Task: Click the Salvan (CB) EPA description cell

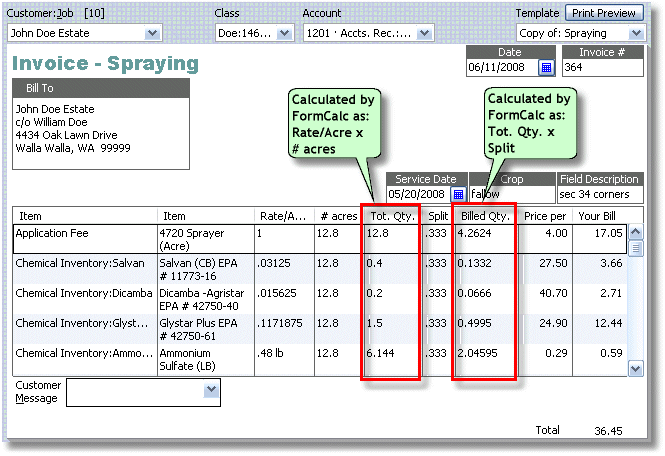Action: tap(206, 269)
